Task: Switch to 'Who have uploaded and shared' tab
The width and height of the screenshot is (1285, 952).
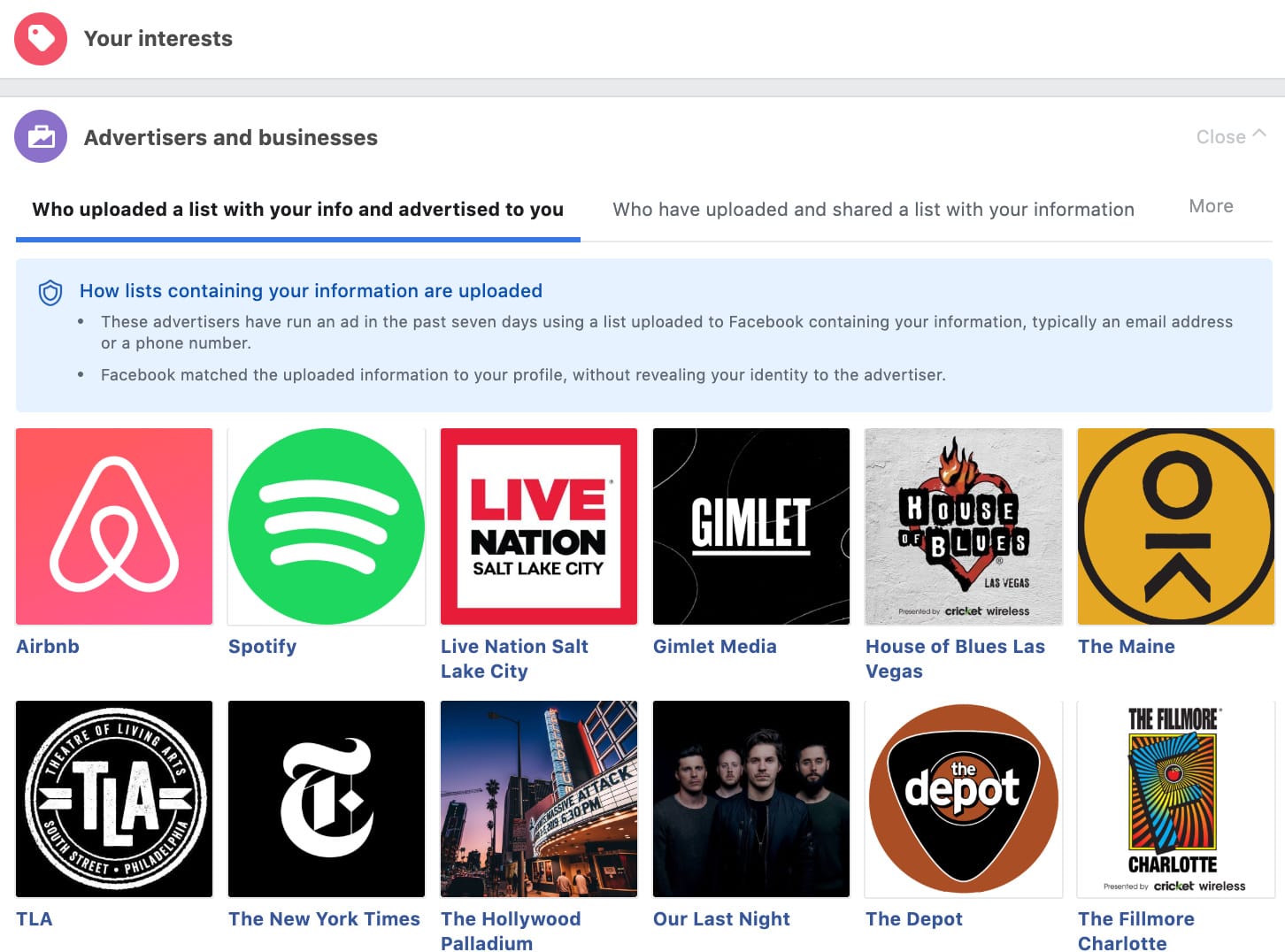Action: 873,210
